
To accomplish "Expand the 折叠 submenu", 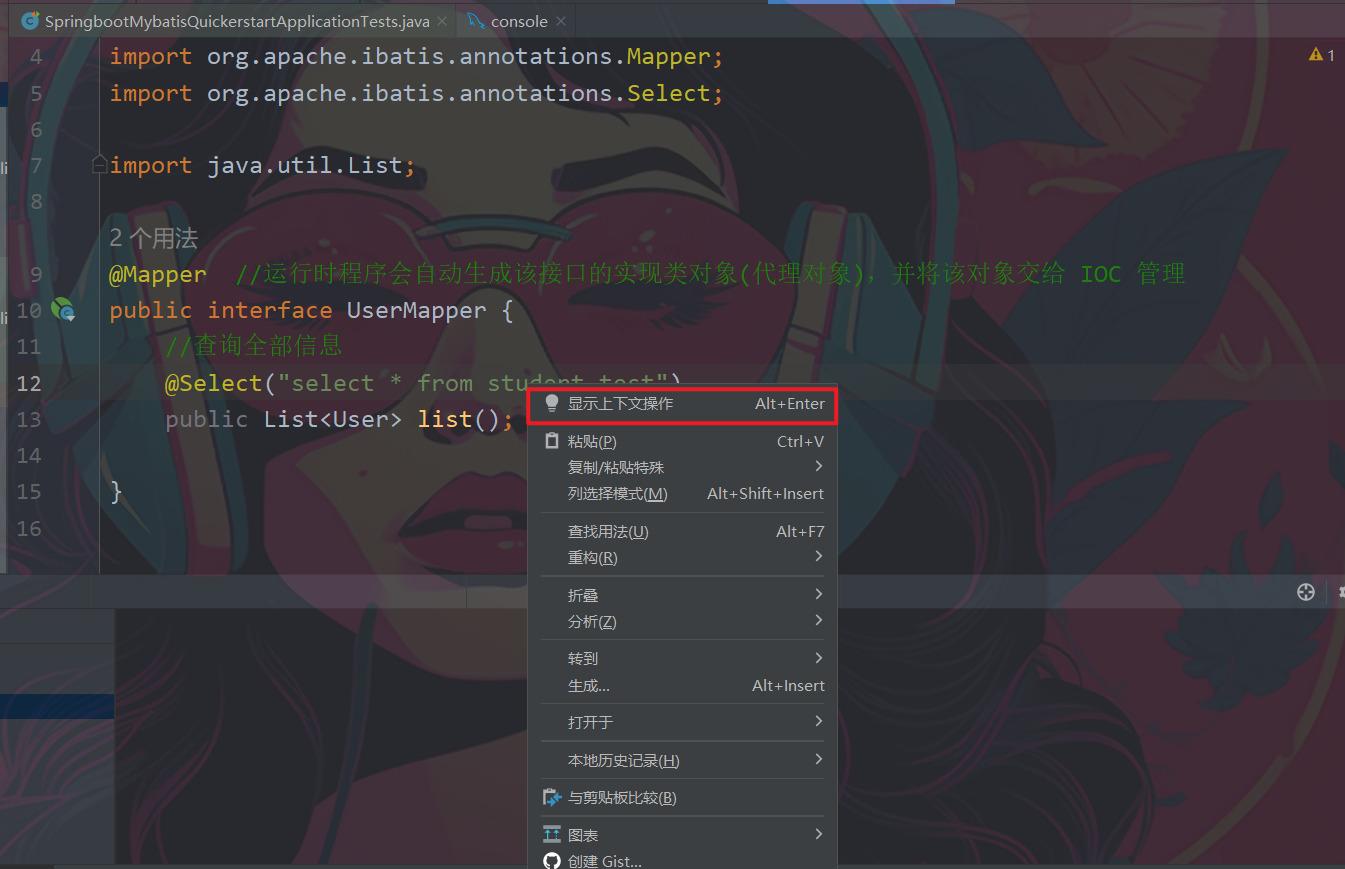I will point(682,595).
